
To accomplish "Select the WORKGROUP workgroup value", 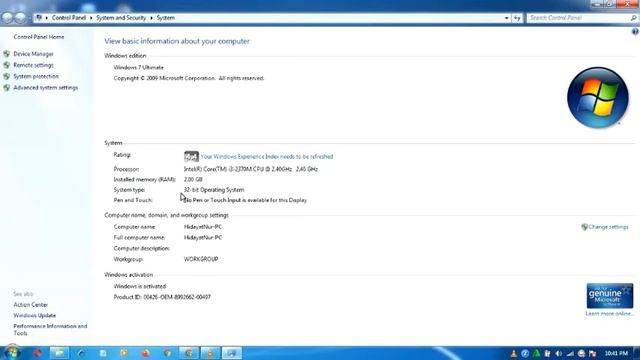I will tap(201, 259).
